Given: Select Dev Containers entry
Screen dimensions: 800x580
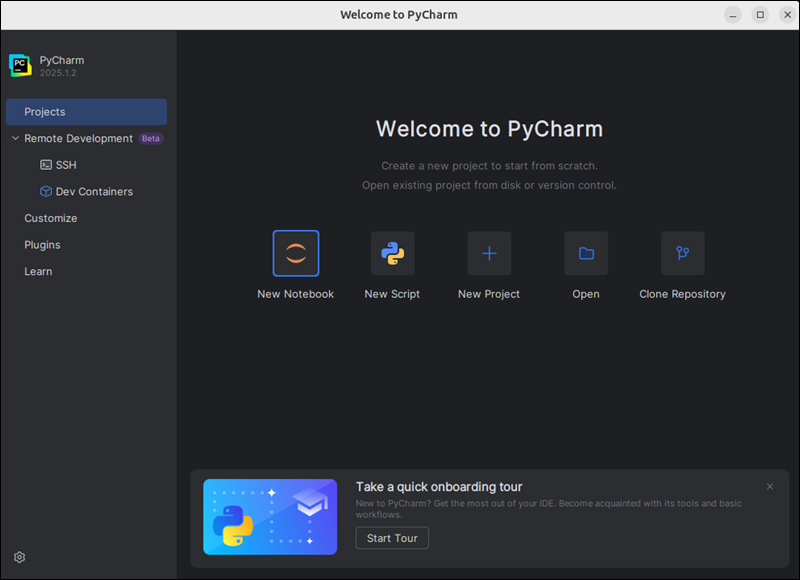Looking at the screenshot, I should (x=94, y=191).
